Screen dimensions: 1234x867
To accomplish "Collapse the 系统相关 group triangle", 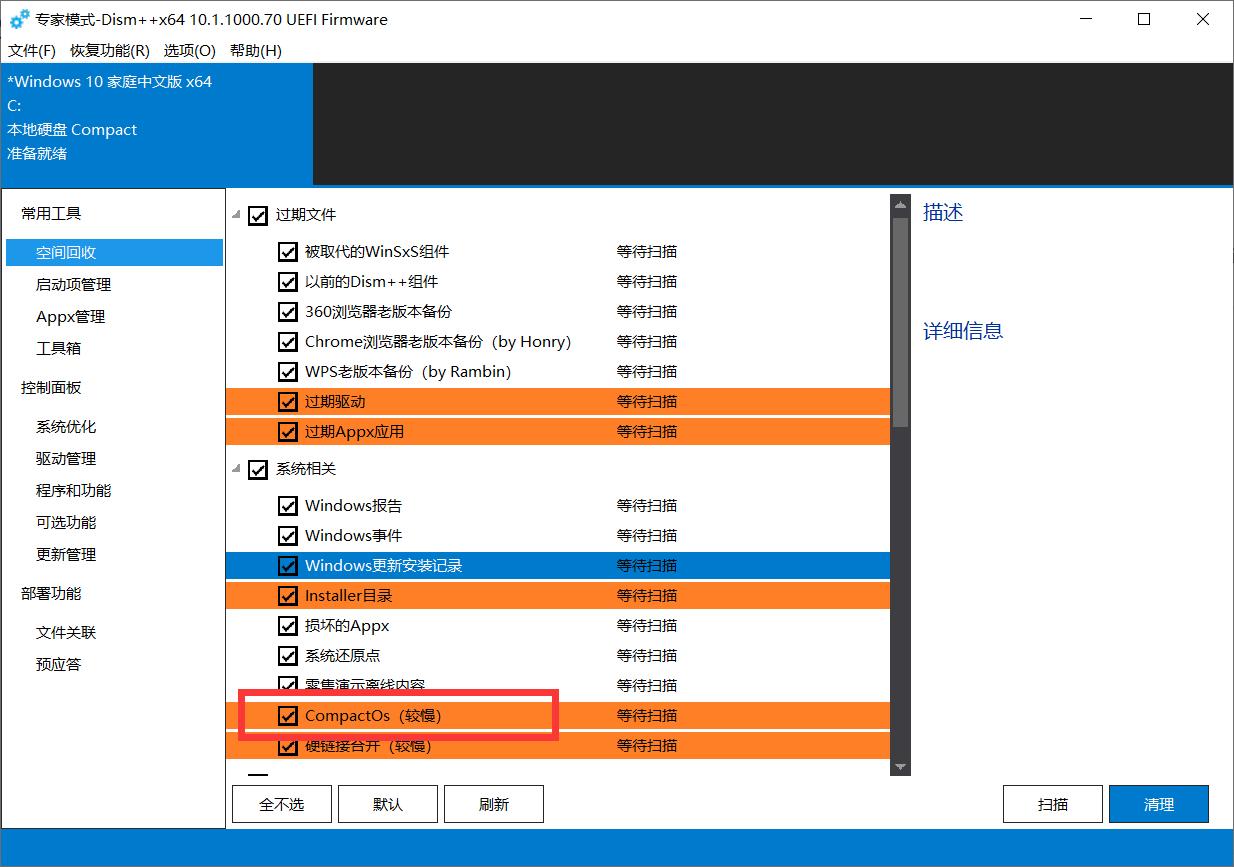I will (237, 469).
